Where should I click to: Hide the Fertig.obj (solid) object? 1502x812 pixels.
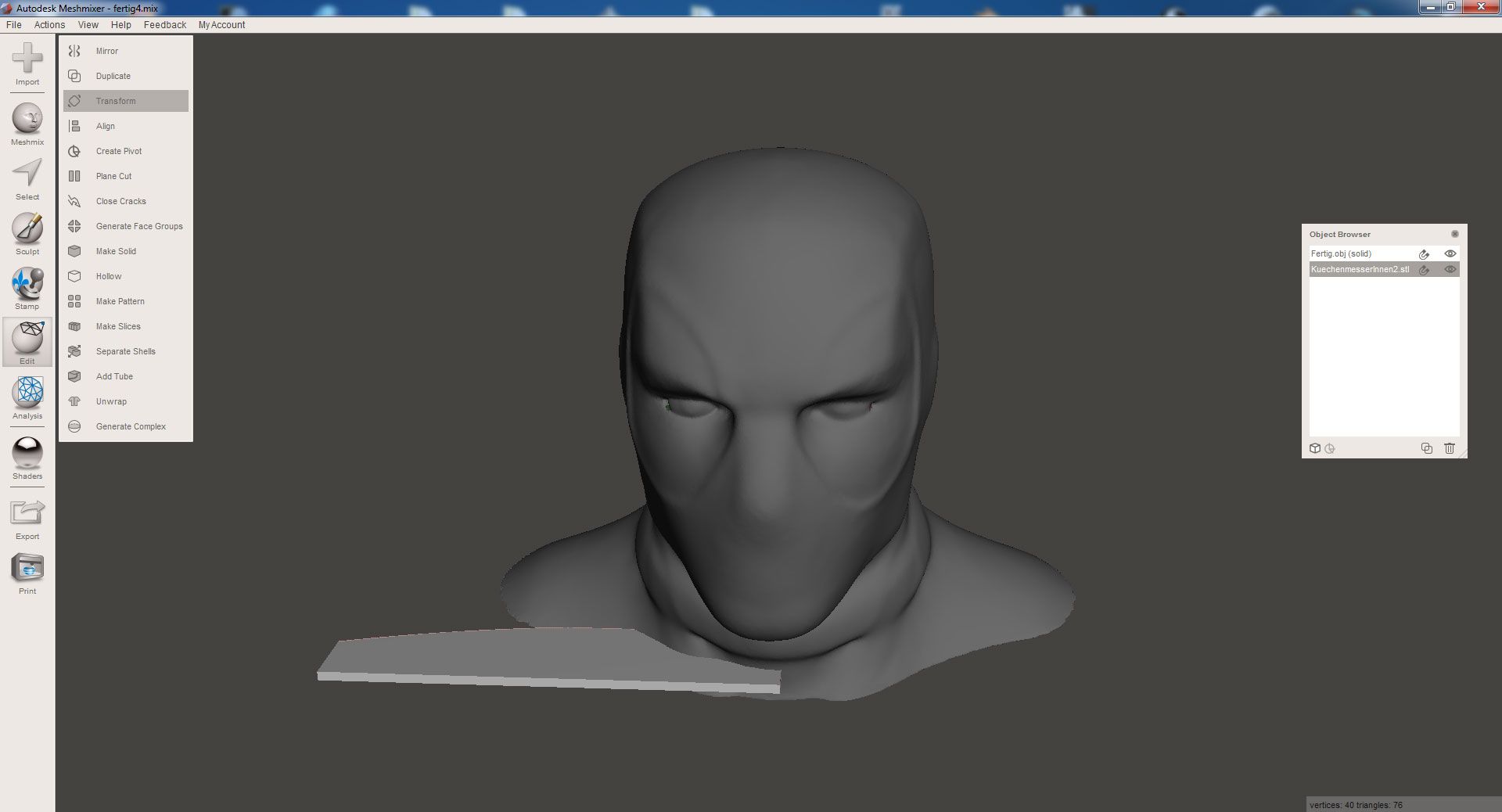coord(1450,253)
